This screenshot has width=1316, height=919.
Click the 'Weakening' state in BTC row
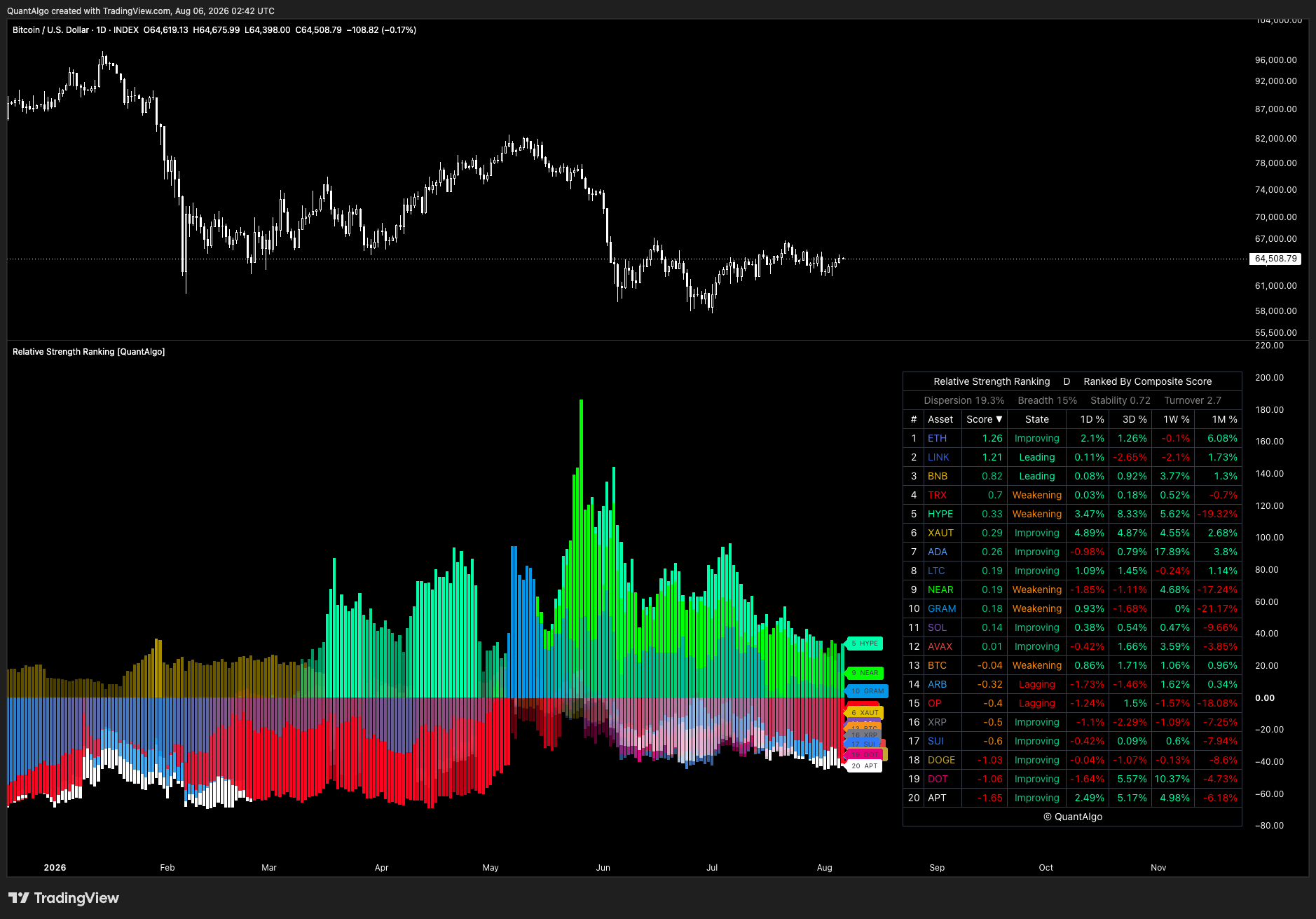tap(1037, 665)
